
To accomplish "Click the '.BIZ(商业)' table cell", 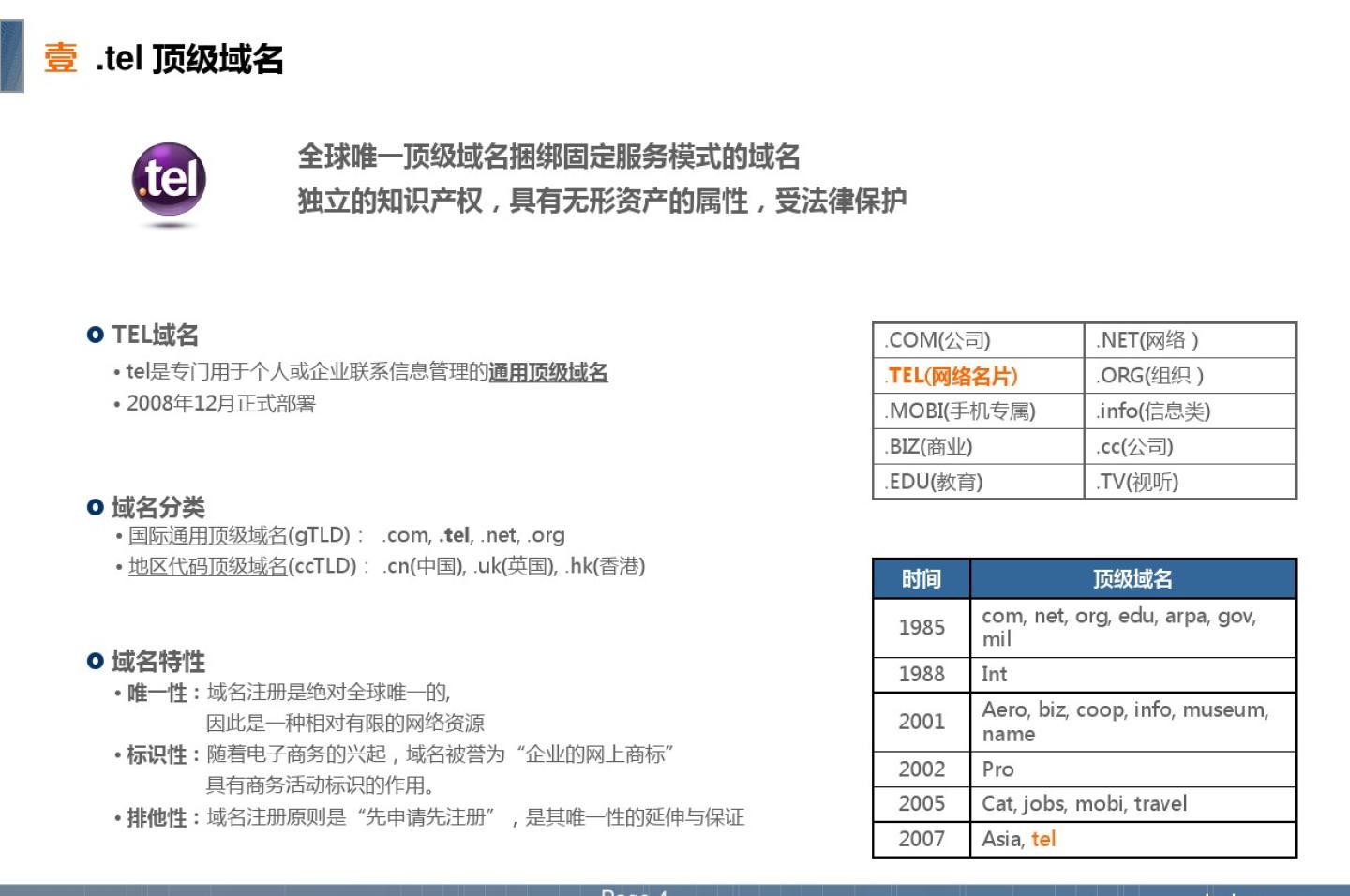I will tap(978, 447).
